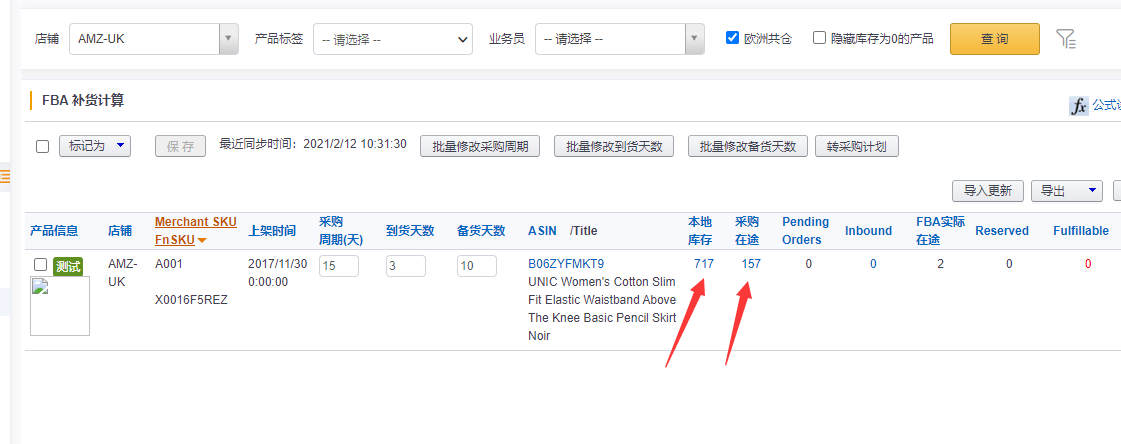Click the sort arrow beside FnSKU
This screenshot has height=444, width=1121.
202,240
